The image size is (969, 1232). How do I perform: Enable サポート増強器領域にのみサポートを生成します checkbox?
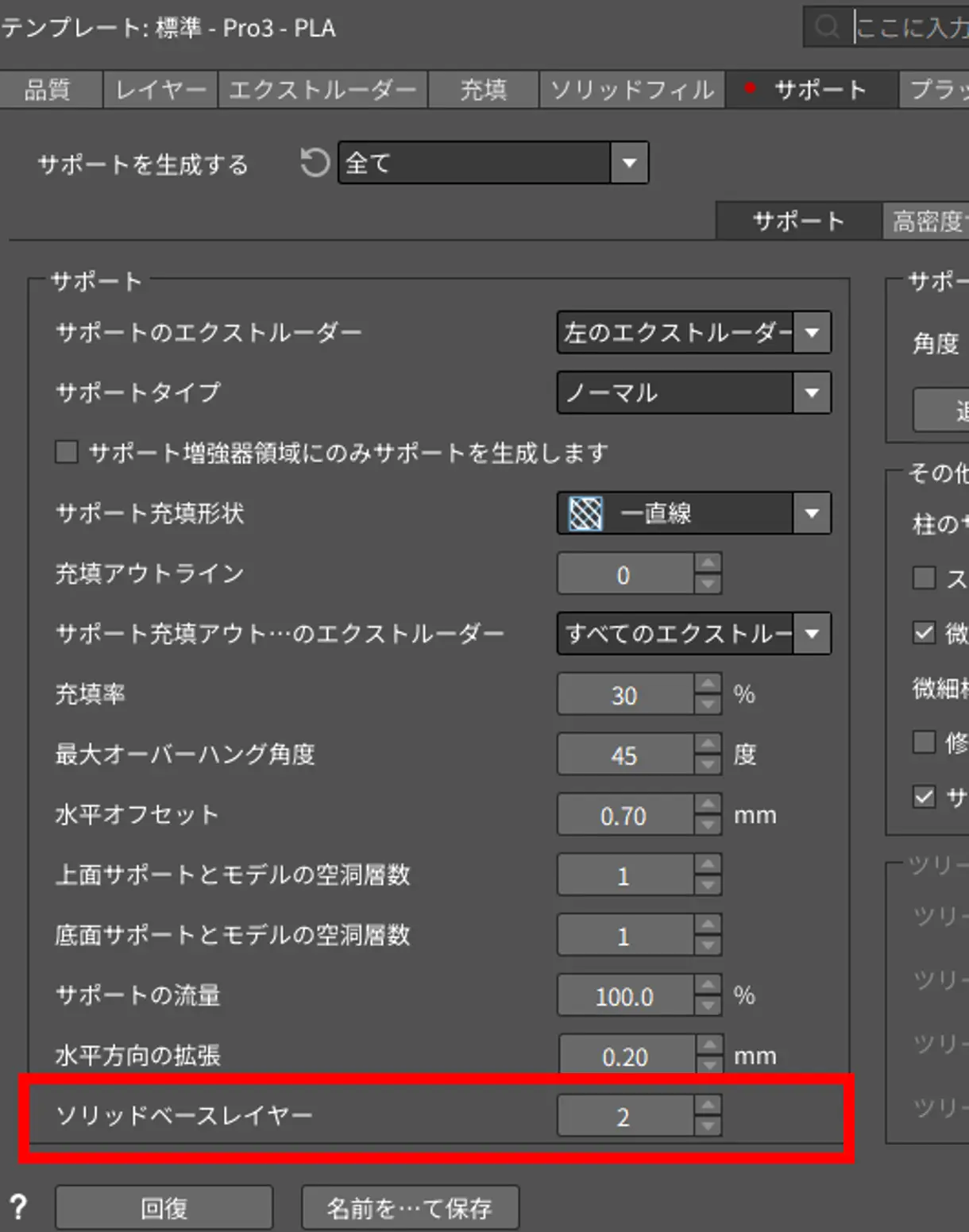67,453
